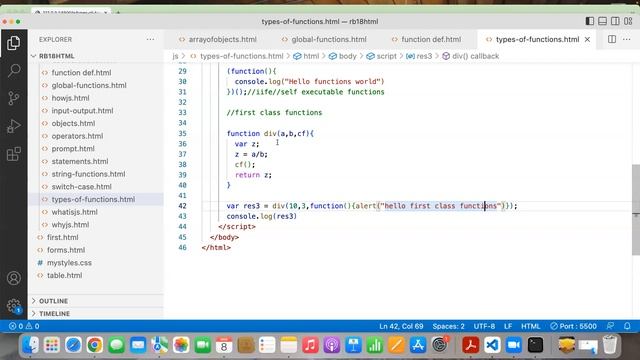Open the Search view in activity bar

coord(13,71)
